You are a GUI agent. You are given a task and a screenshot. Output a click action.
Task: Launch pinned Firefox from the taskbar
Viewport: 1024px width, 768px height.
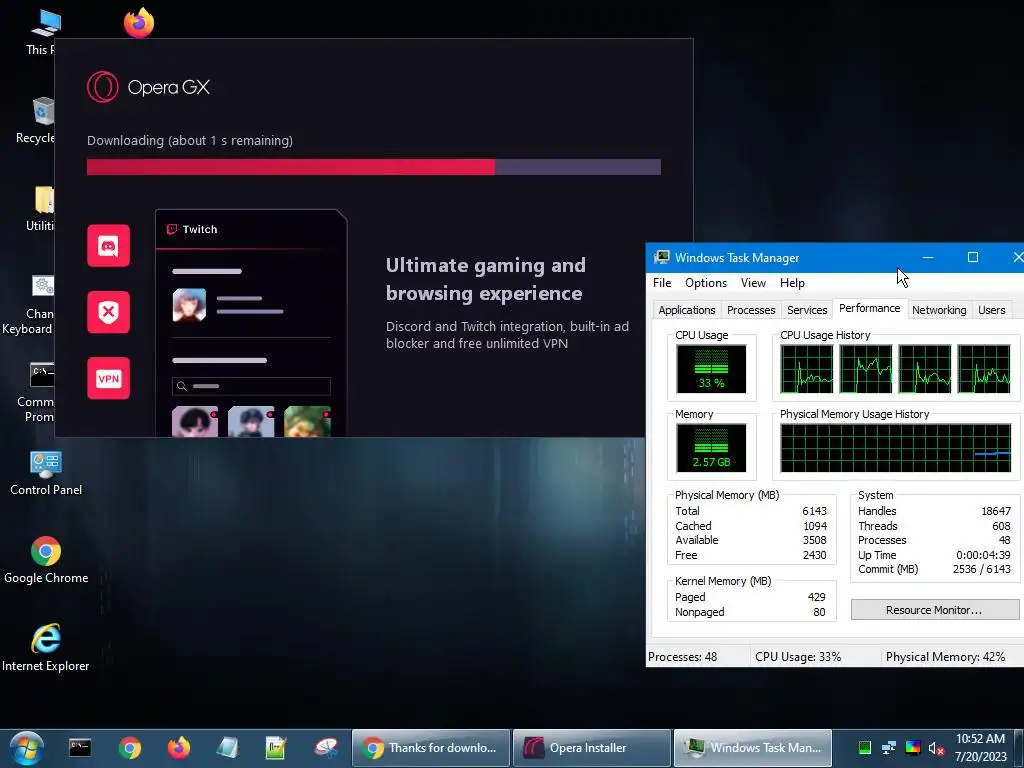pos(178,748)
